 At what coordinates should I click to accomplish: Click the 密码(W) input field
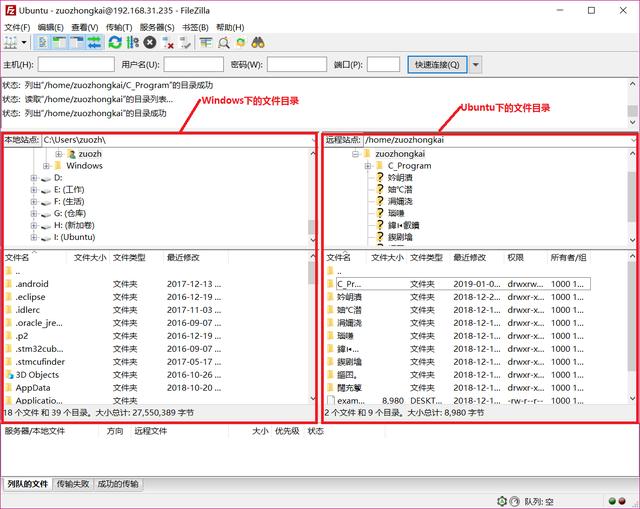click(x=297, y=64)
